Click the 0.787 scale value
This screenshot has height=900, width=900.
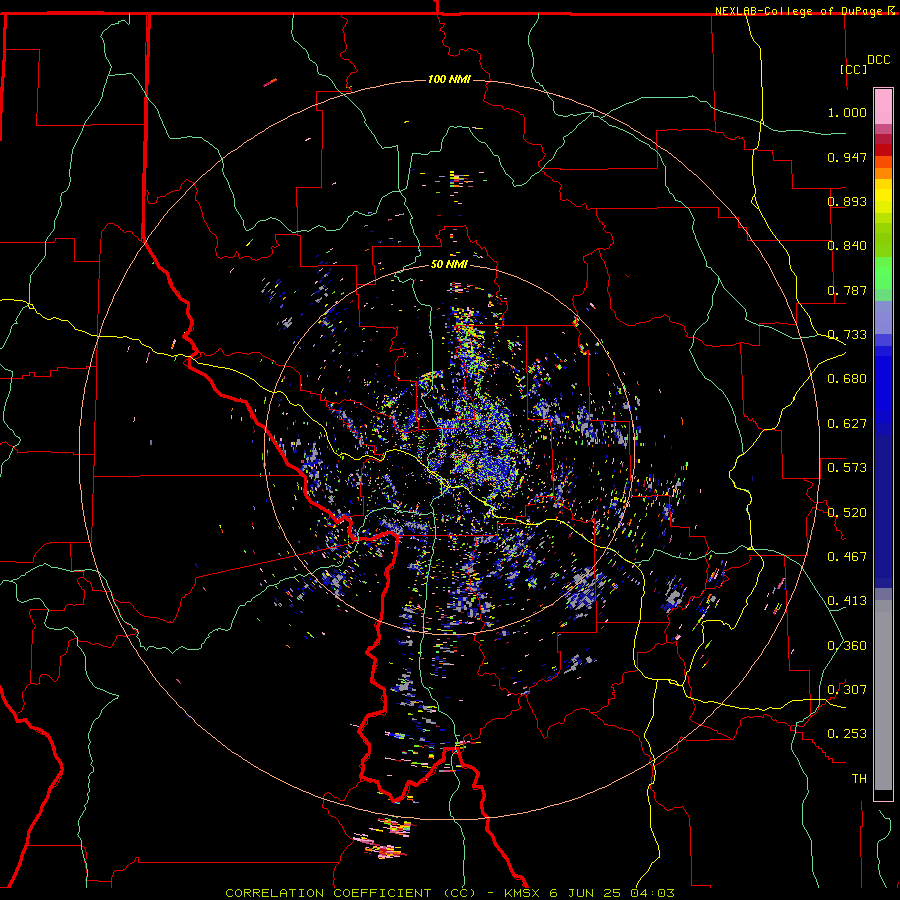[x=847, y=290]
